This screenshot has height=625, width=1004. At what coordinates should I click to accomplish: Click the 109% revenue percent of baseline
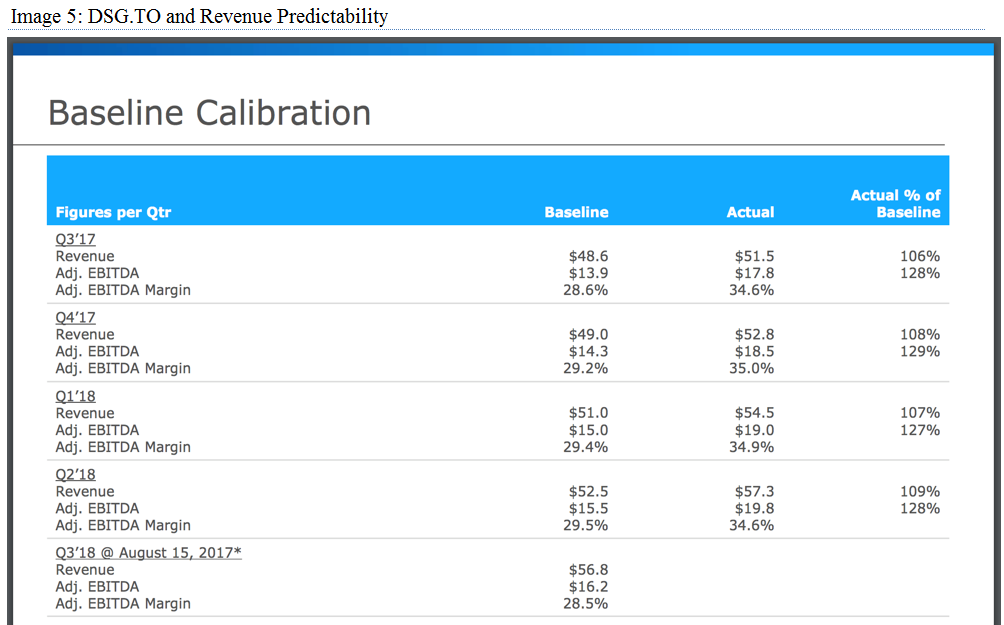pyautogui.click(x=920, y=491)
